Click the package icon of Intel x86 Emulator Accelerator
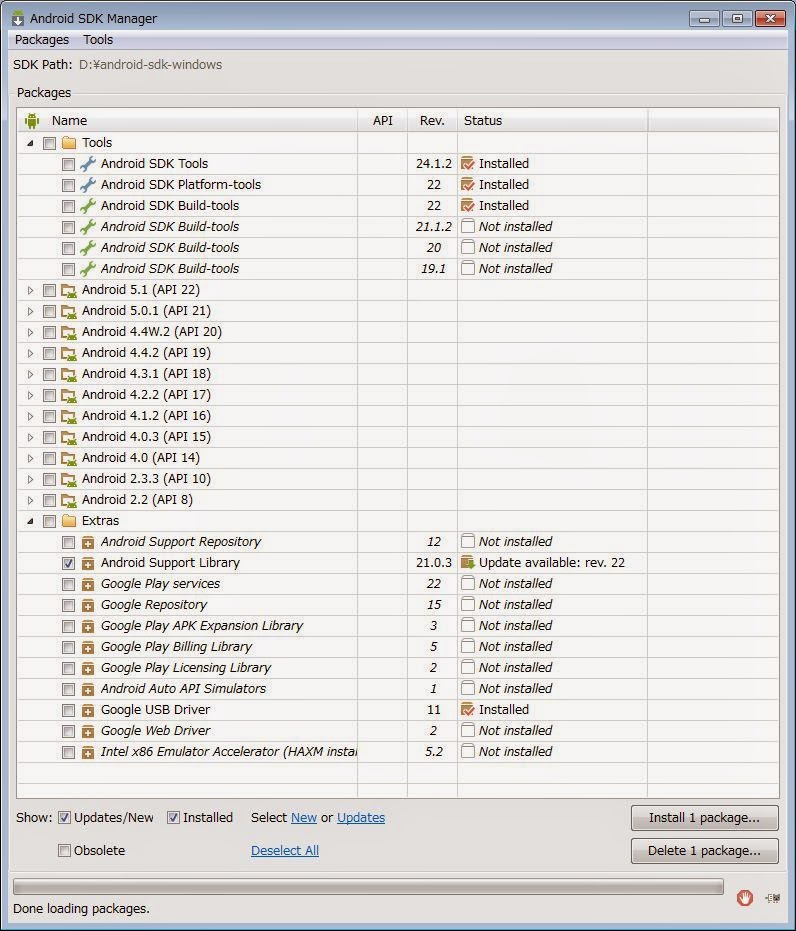This screenshot has width=796, height=931. tap(88, 752)
